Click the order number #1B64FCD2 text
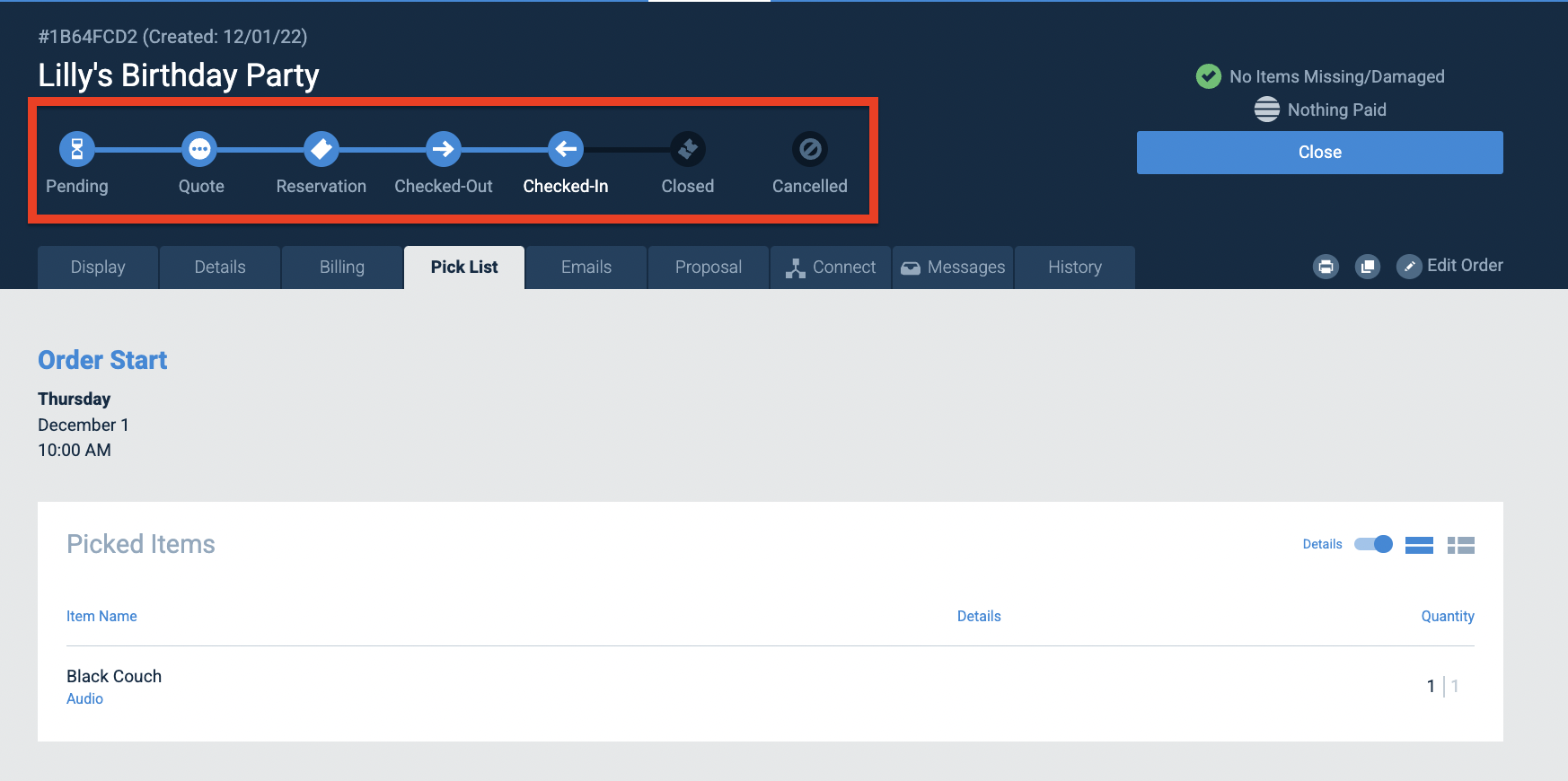 click(x=88, y=37)
